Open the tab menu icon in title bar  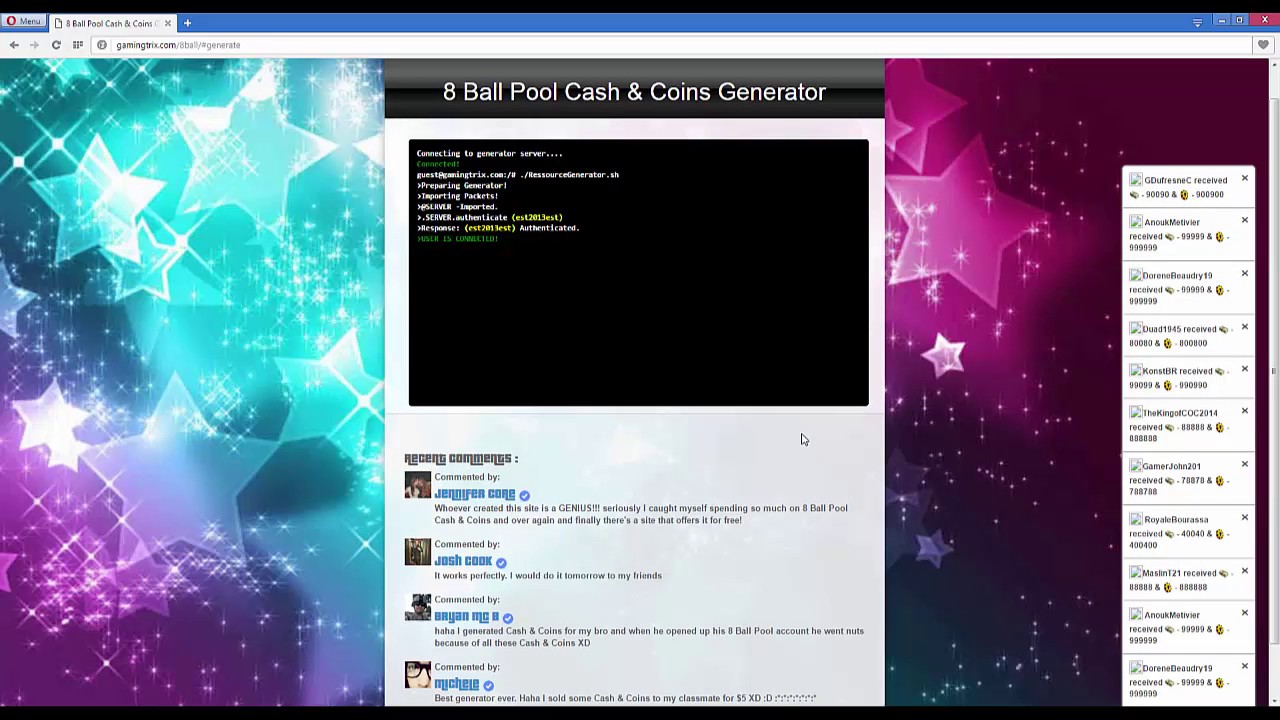coord(1197,22)
